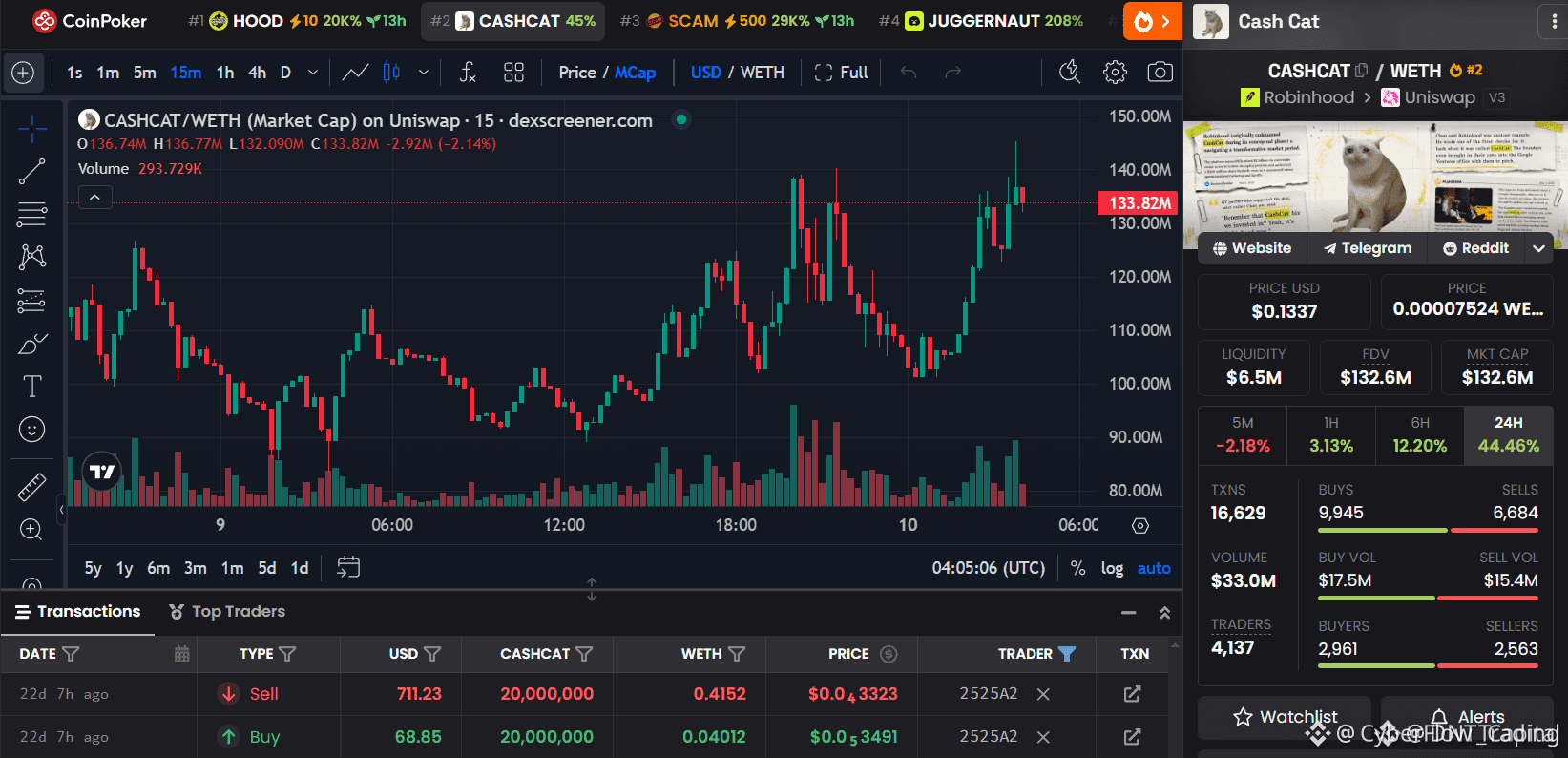Select the ruler measure tool
The height and width of the screenshot is (758, 1568).
tap(31, 487)
